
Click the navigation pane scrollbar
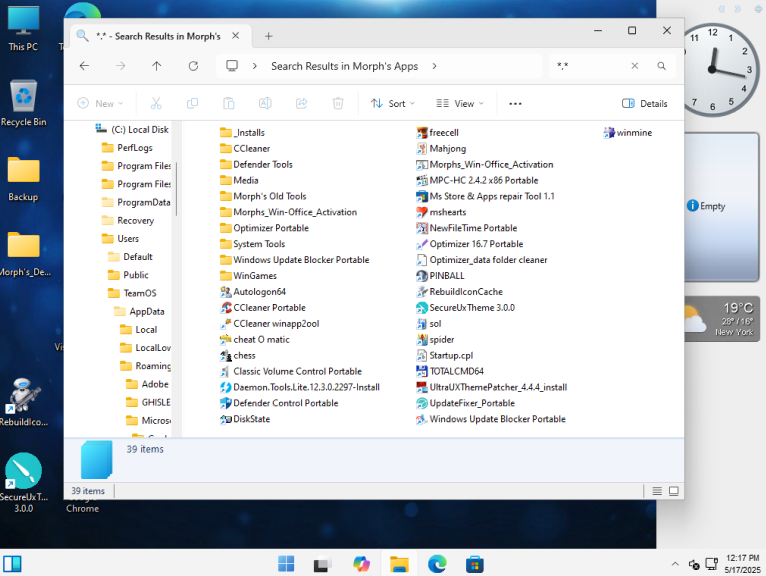(176, 189)
